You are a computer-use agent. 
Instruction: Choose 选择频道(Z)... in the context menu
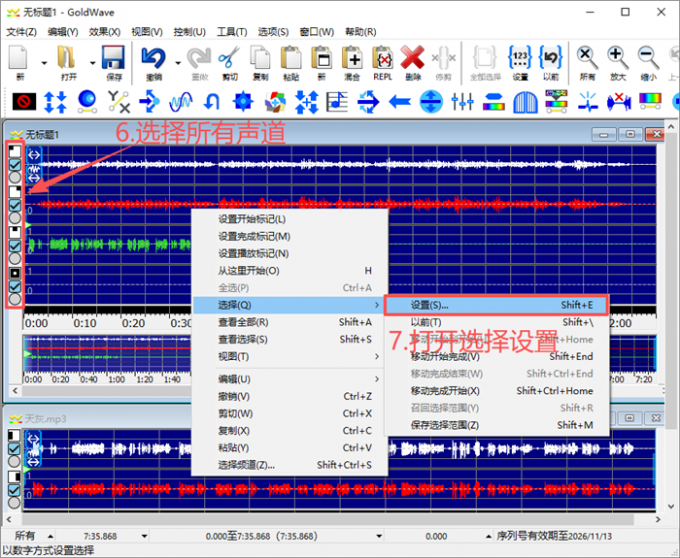289,465
